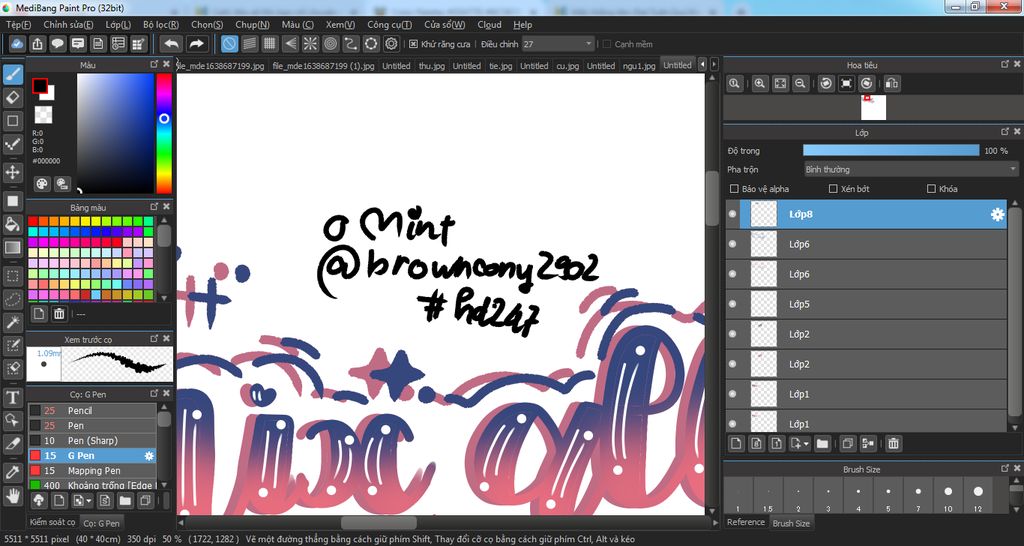Enable the Xén bớt checkbox
Screen dimensions: 1024x546
[x=833, y=189]
